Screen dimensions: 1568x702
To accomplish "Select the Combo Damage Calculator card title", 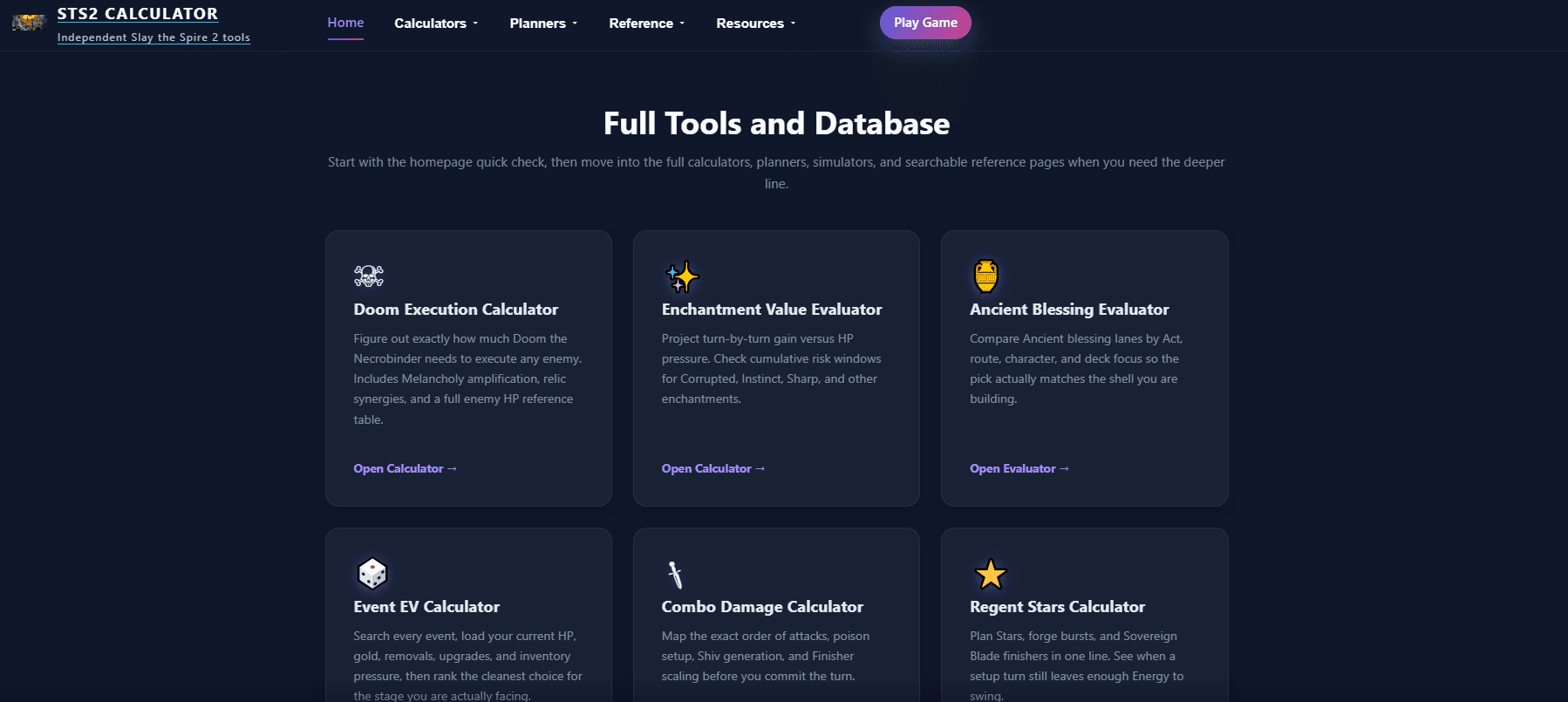I will (762, 607).
